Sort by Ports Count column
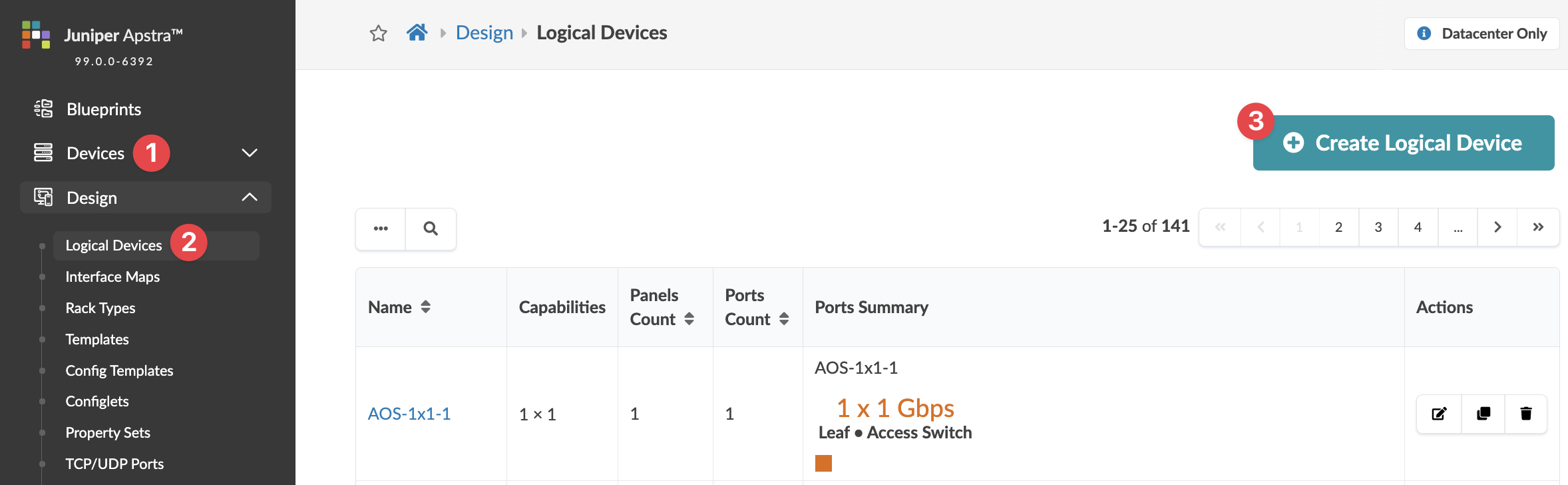 tap(784, 319)
